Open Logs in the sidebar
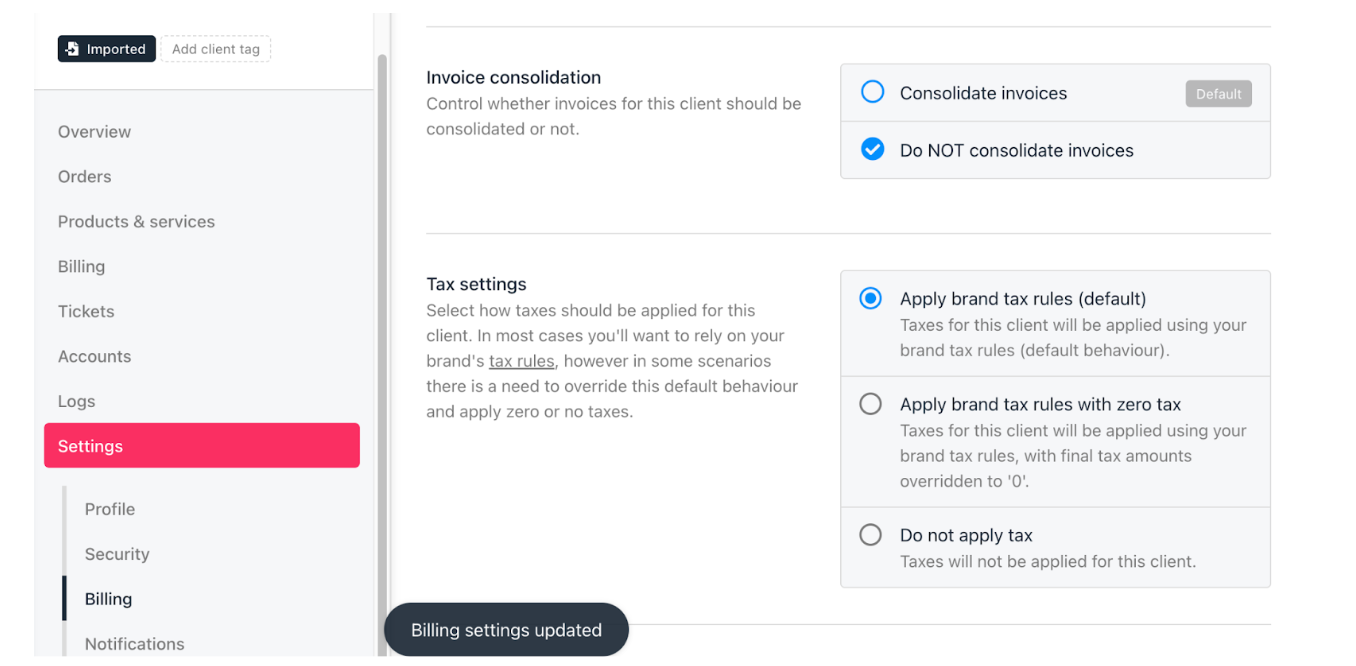Screen dimensions: 1356x666 tap(77, 402)
